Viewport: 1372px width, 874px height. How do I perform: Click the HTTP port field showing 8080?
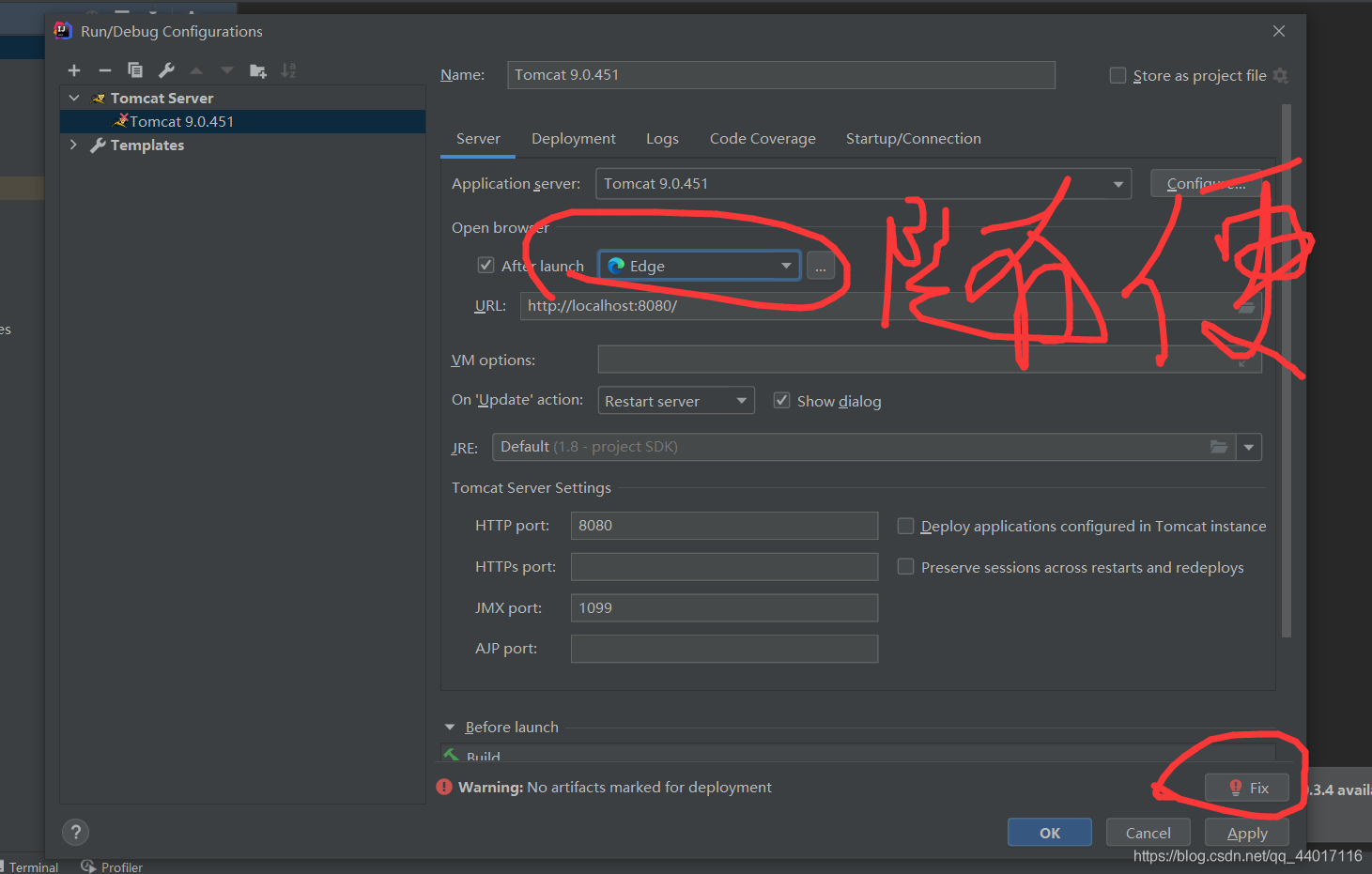pos(724,526)
